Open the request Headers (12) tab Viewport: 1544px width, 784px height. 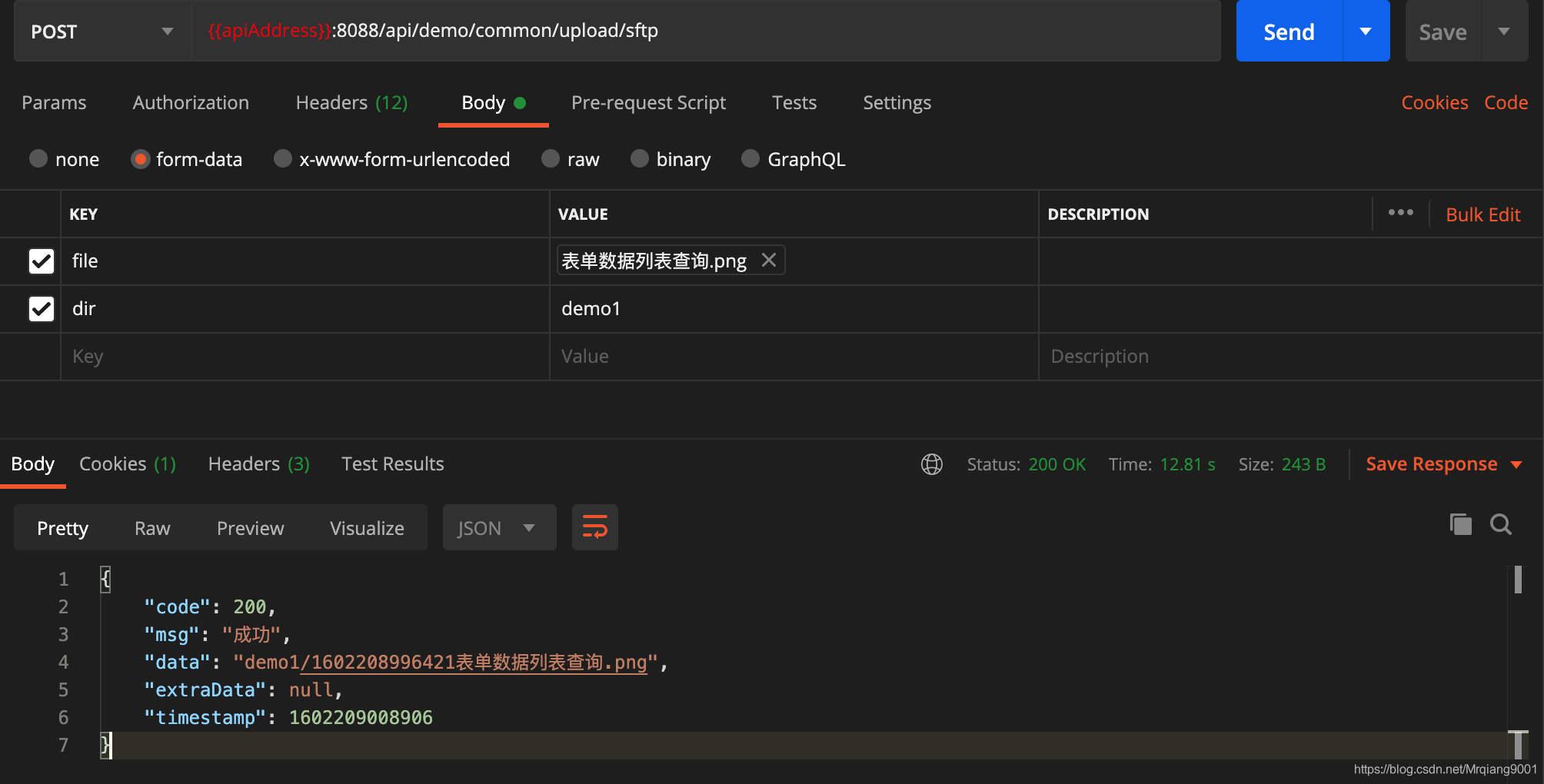[351, 102]
